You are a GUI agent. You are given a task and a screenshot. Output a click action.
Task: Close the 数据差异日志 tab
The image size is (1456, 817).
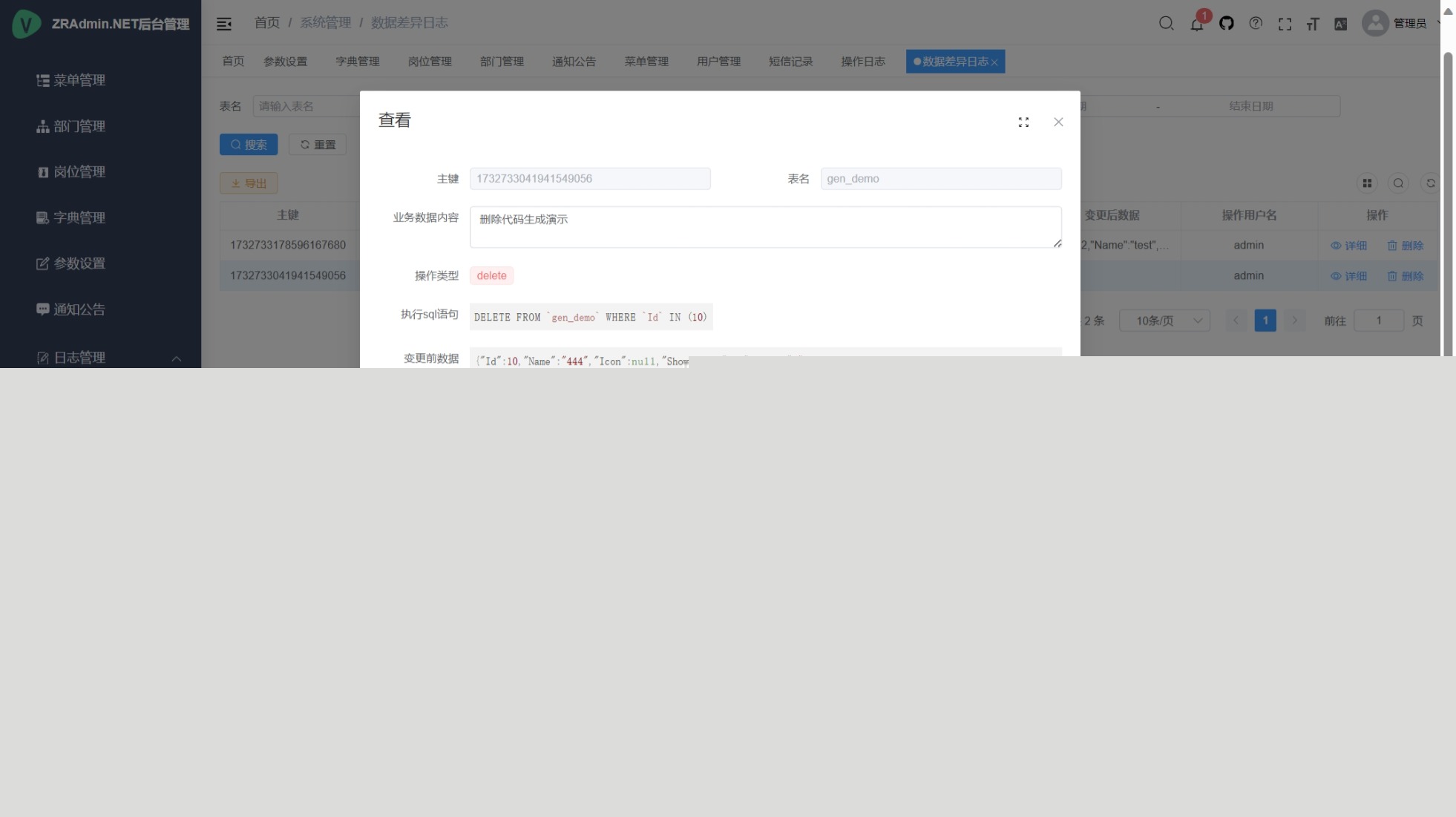click(x=994, y=62)
